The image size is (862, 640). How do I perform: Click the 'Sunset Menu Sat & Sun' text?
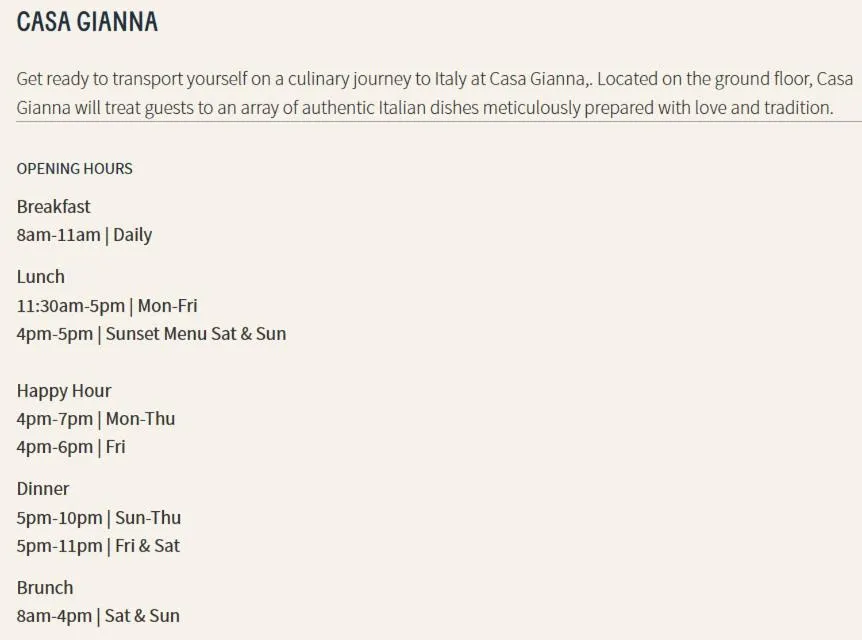(196, 333)
